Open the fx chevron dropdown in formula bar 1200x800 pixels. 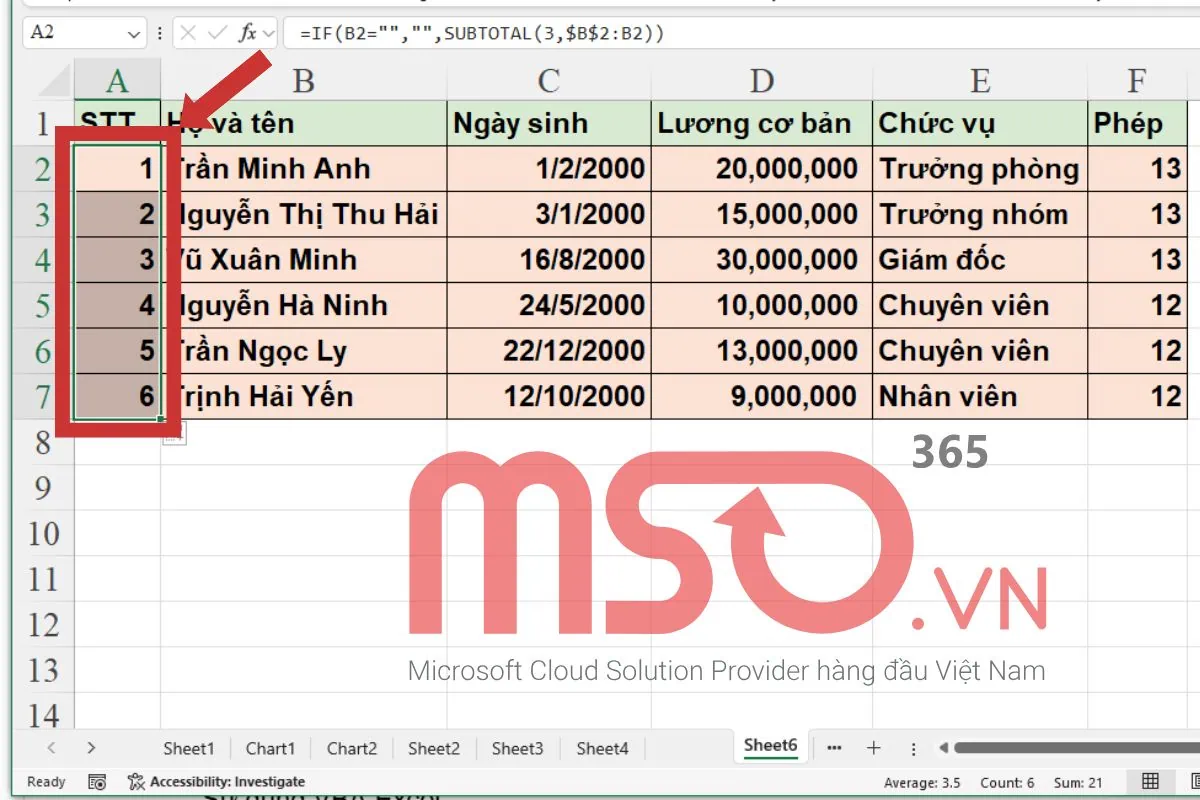point(268,32)
